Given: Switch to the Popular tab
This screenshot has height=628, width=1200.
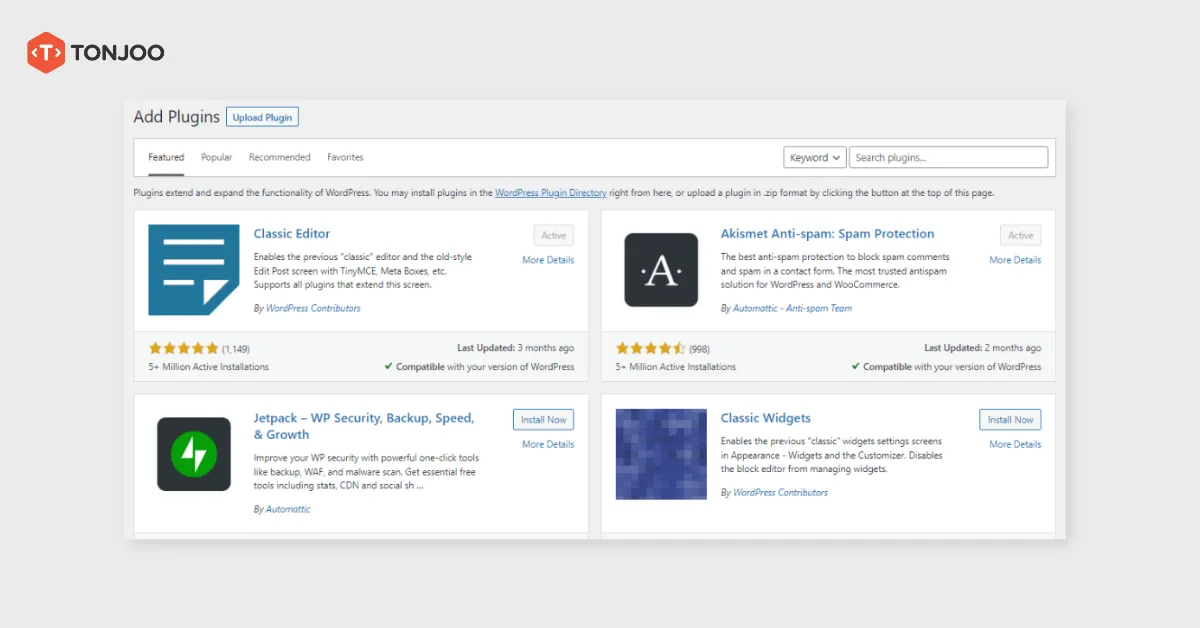Looking at the screenshot, I should [x=216, y=157].
